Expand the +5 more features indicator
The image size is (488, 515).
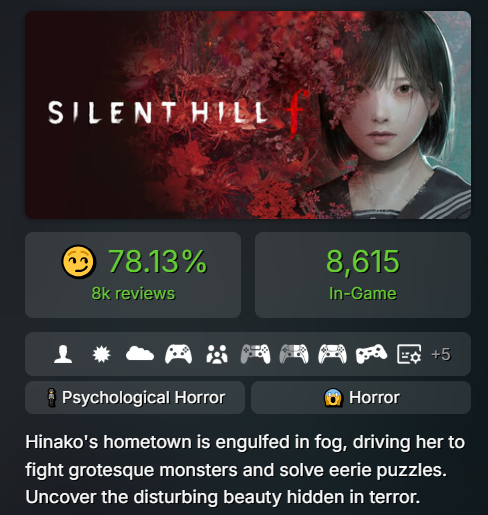click(441, 354)
